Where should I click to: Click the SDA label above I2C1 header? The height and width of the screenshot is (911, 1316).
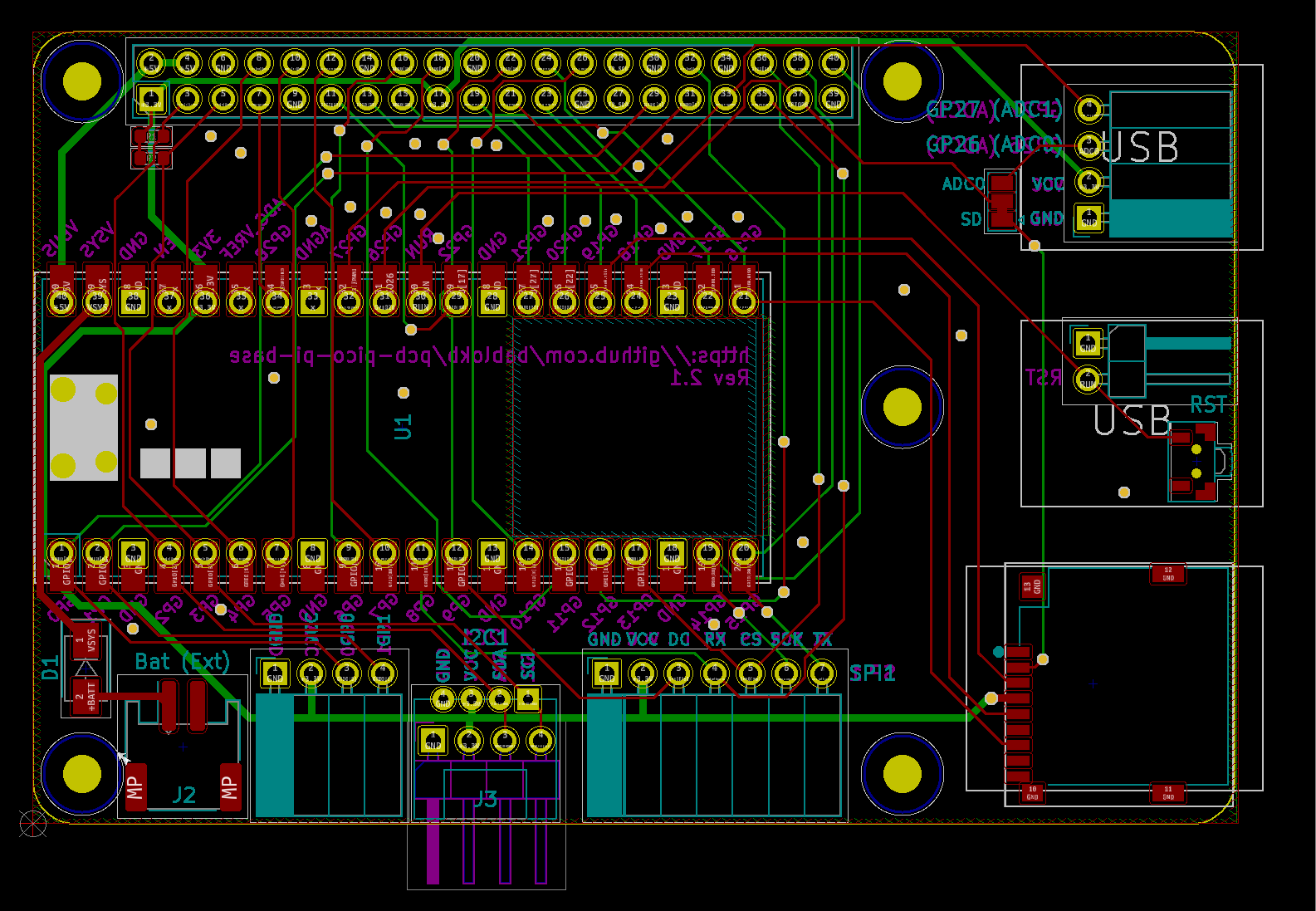click(x=499, y=665)
